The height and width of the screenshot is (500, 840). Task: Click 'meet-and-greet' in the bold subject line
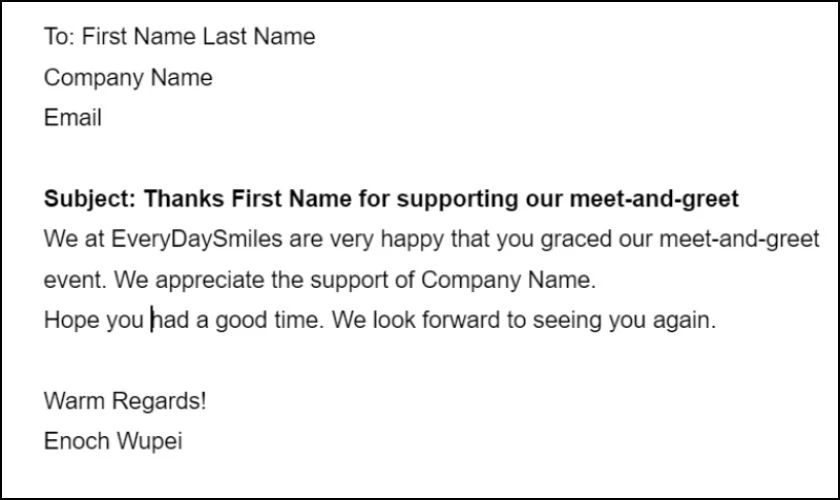pyautogui.click(x=654, y=199)
